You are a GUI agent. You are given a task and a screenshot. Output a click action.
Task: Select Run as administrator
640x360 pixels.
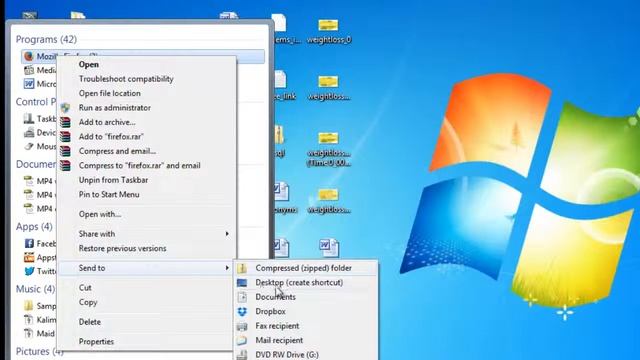[115, 108]
